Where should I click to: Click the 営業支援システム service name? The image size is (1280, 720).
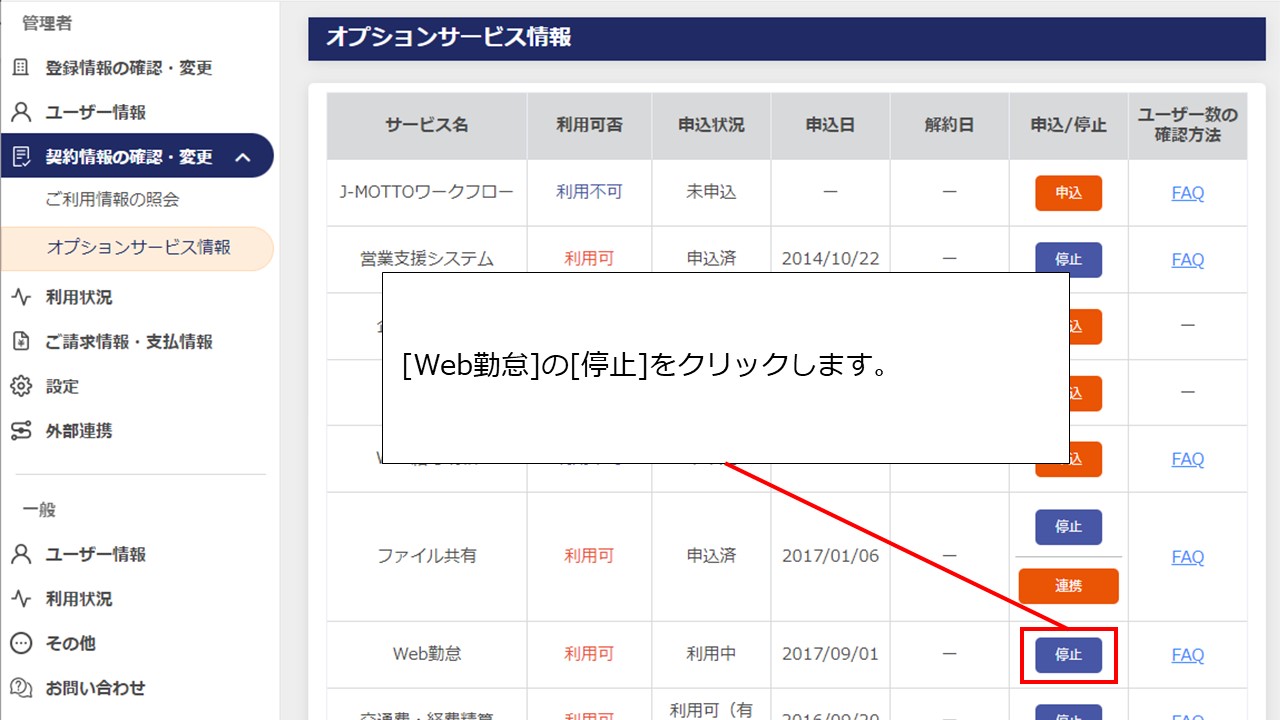pyautogui.click(x=427, y=259)
